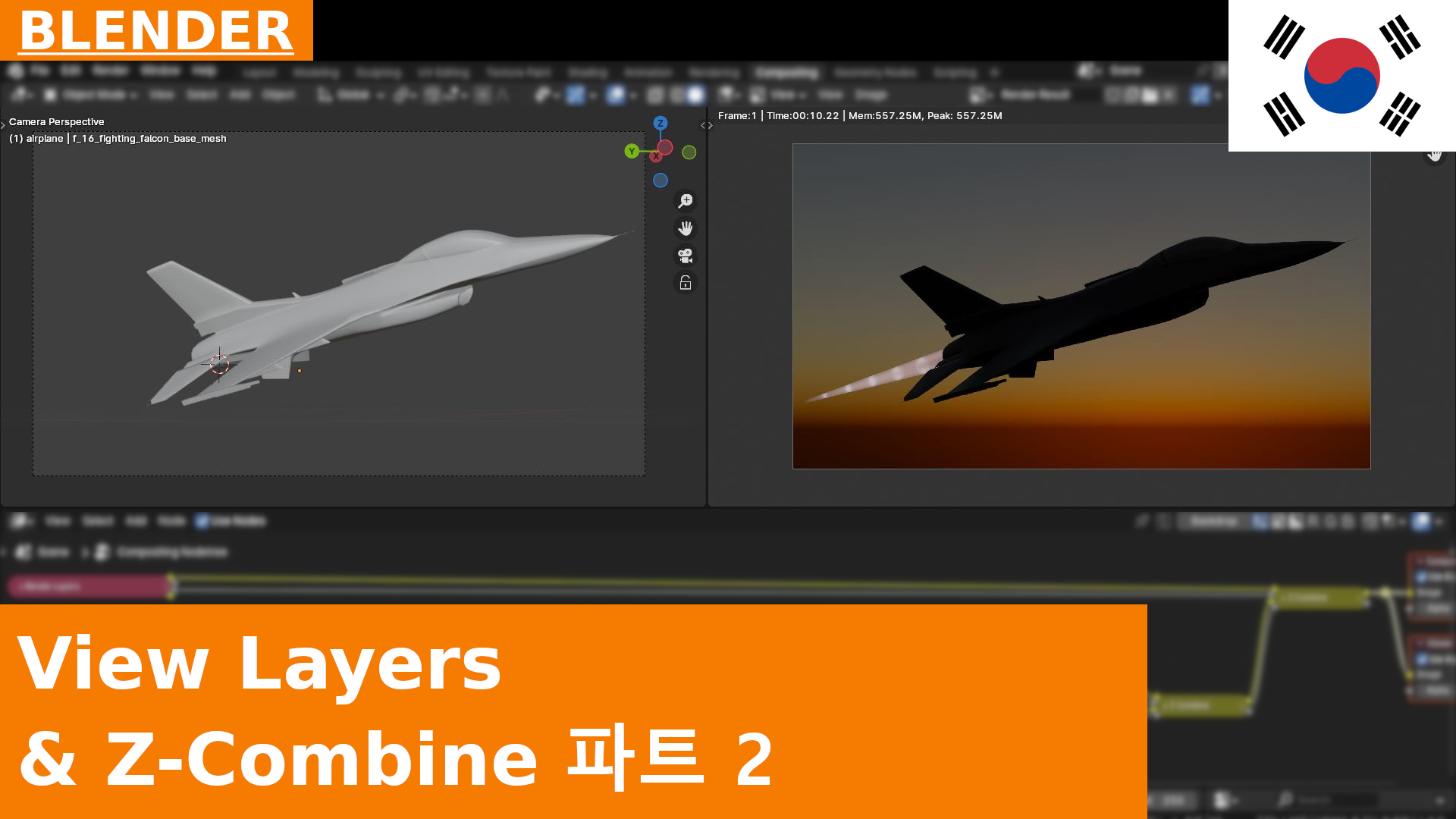Click the Blender logo icon in top bar

[16, 71]
